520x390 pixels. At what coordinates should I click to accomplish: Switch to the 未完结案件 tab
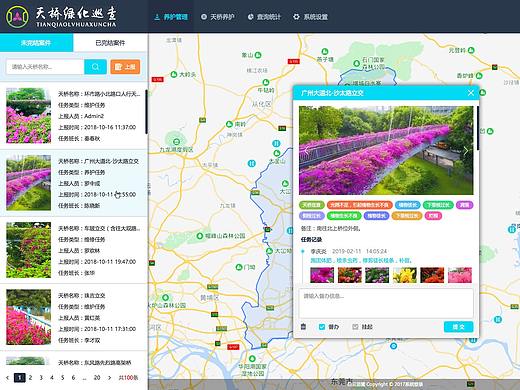[36, 43]
